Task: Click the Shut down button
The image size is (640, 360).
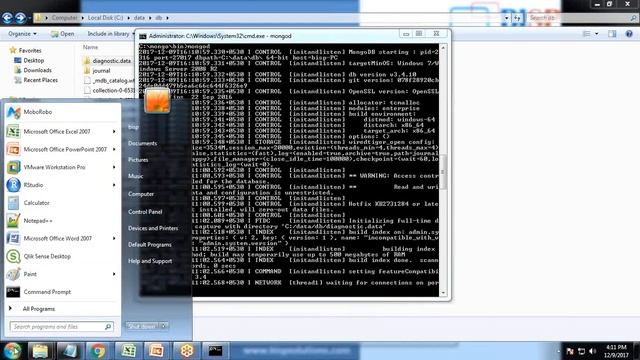Action: coord(142,326)
